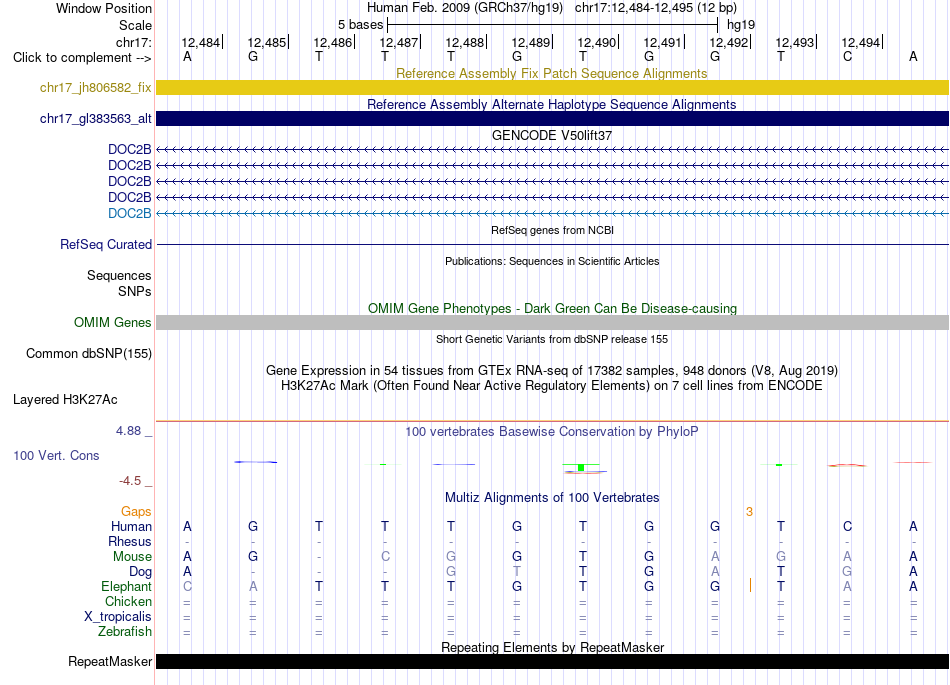Screen dimensions: 950x685
Task: Click the chr17_jh806582_fix track label
Action: coord(95,87)
